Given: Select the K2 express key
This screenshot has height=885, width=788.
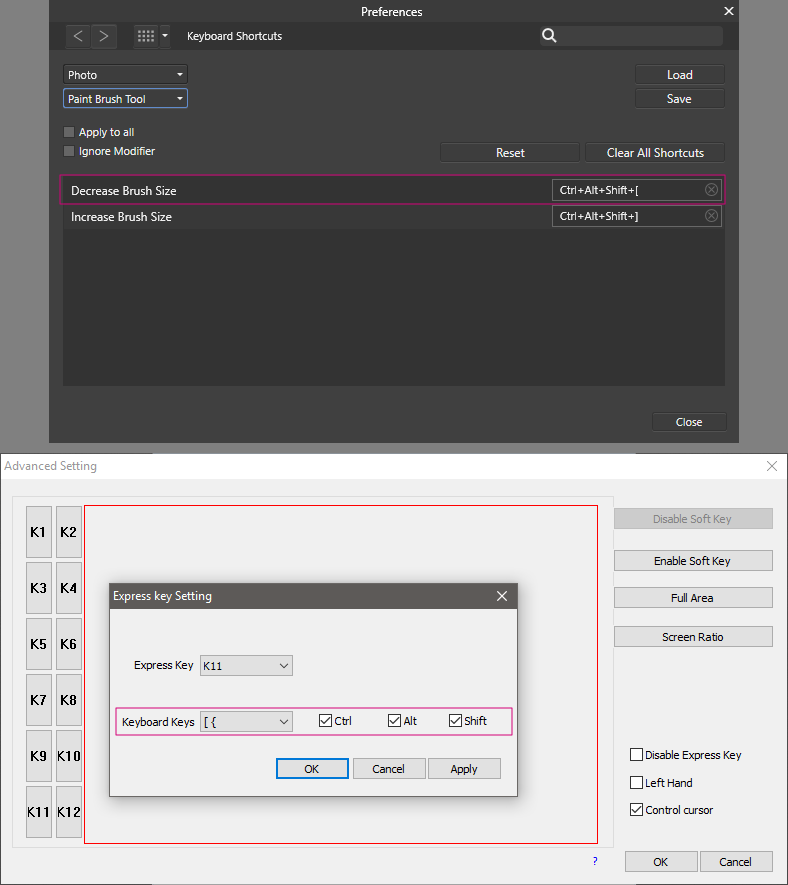Looking at the screenshot, I should (x=69, y=532).
